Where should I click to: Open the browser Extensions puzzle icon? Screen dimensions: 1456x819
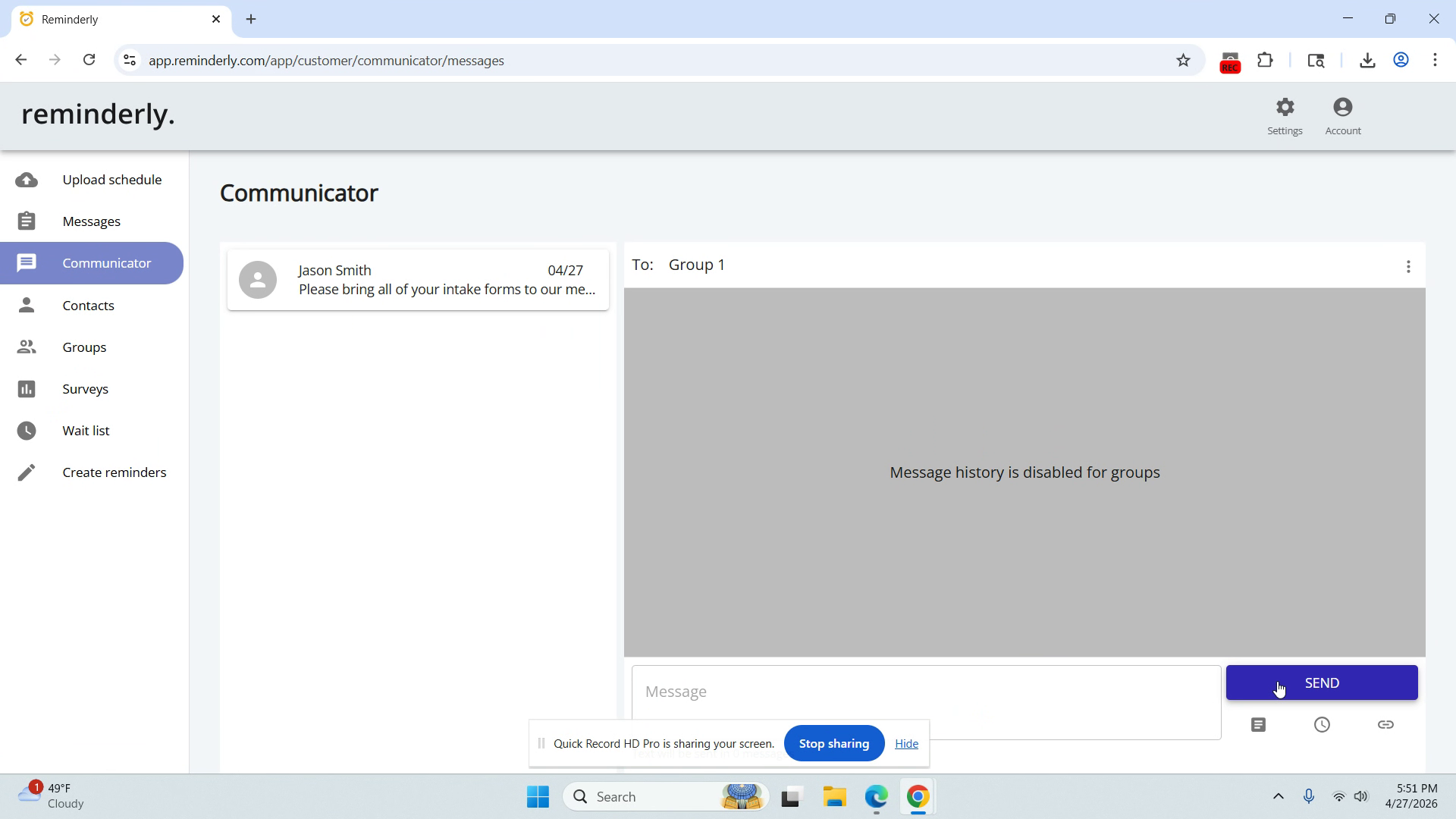1265,61
